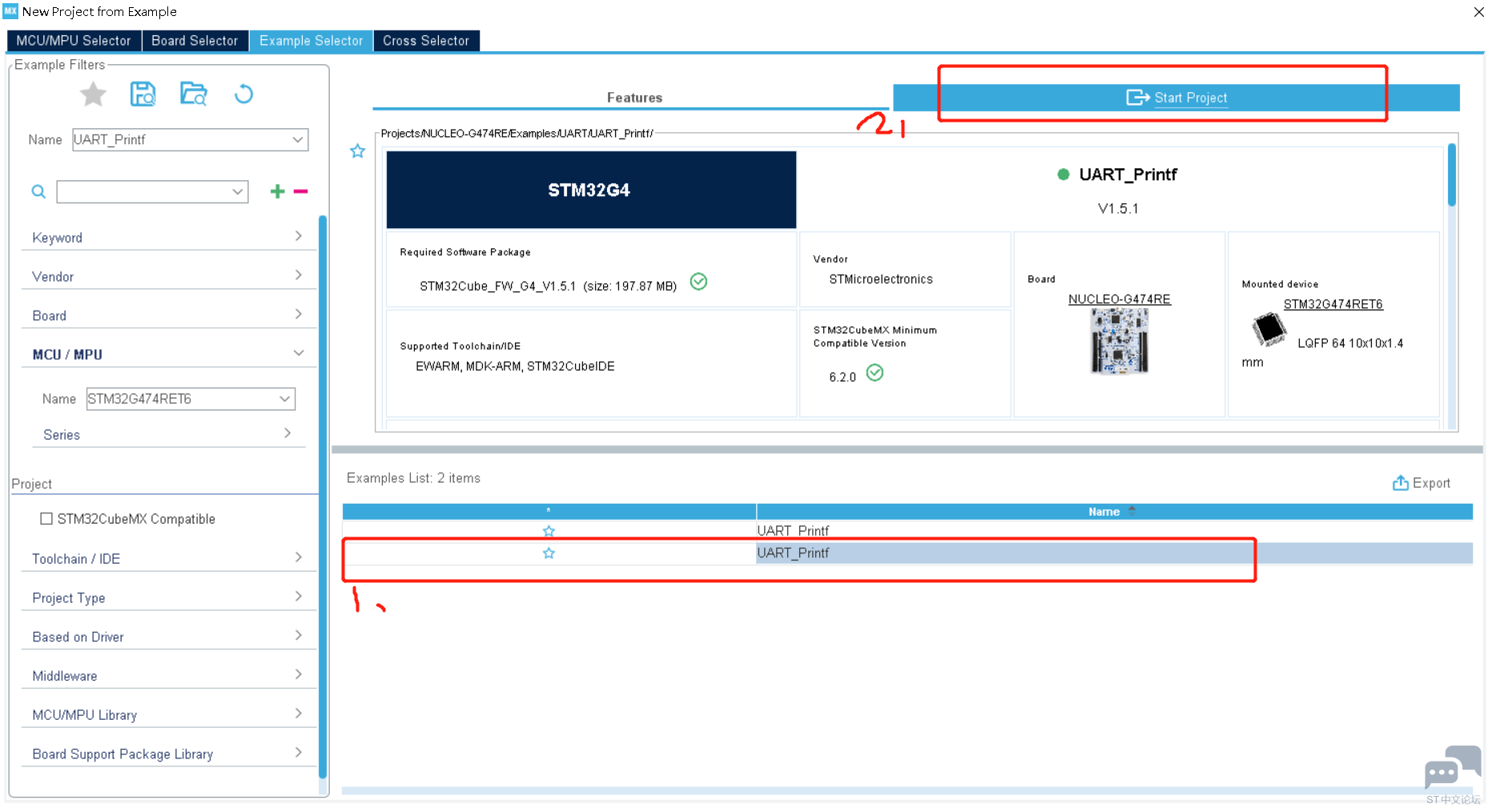The height and width of the screenshot is (812, 1488).
Task: Click the Export icon above the list
Action: [x=1400, y=483]
